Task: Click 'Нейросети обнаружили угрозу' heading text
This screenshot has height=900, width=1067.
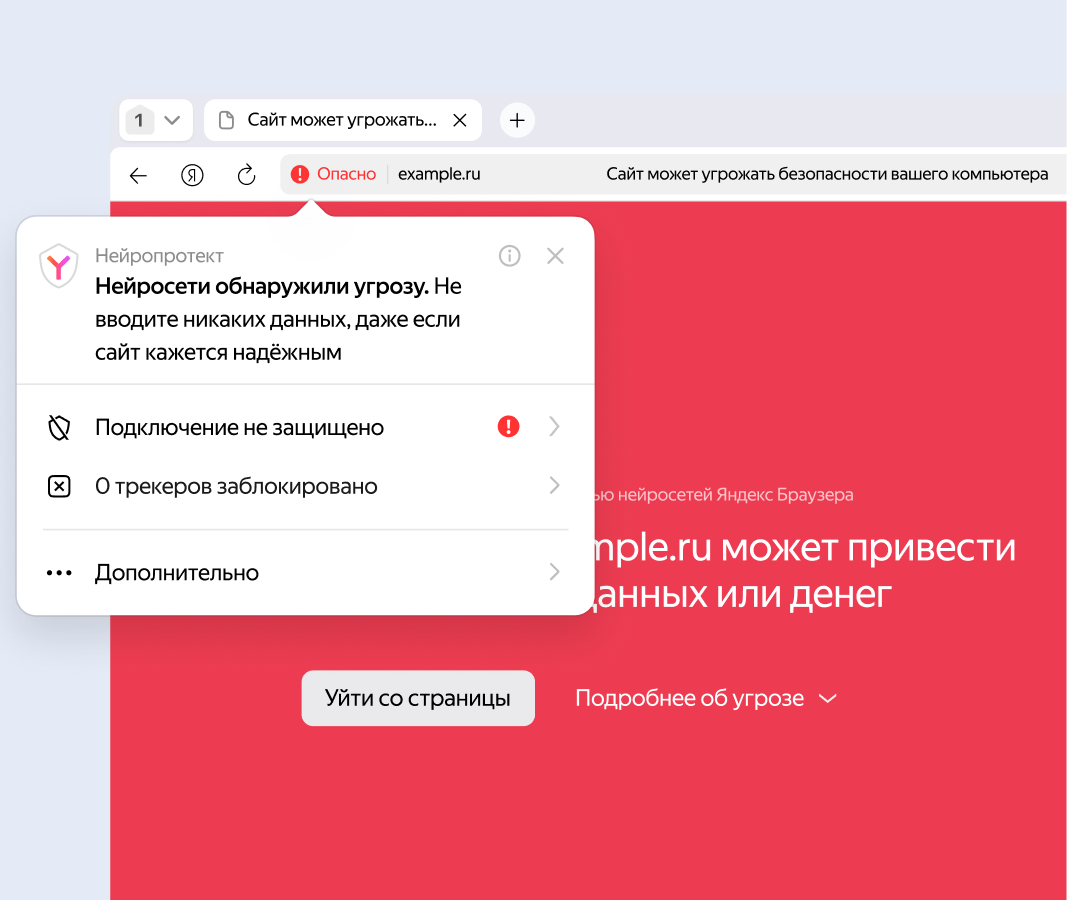Action: (262, 286)
